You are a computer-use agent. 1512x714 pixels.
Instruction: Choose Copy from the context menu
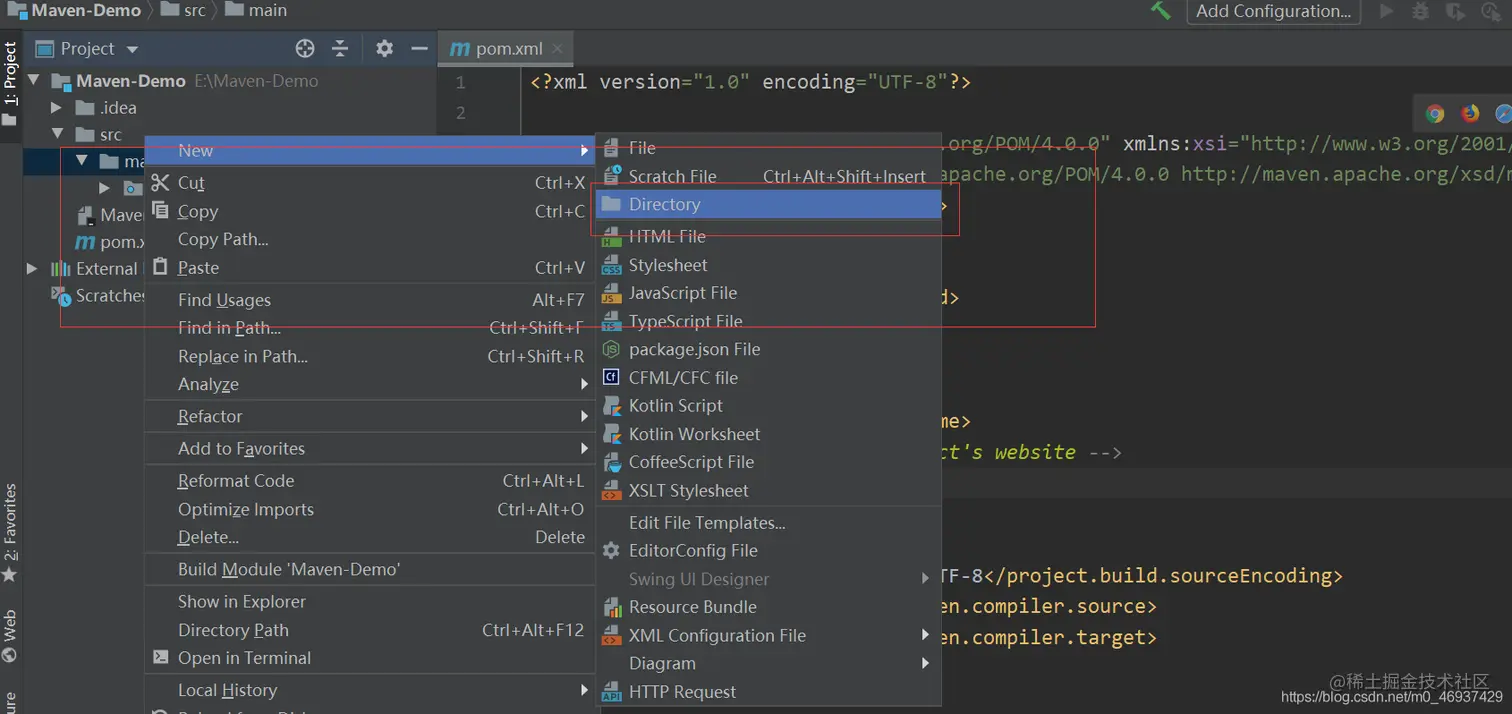pyautogui.click(x=370, y=211)
